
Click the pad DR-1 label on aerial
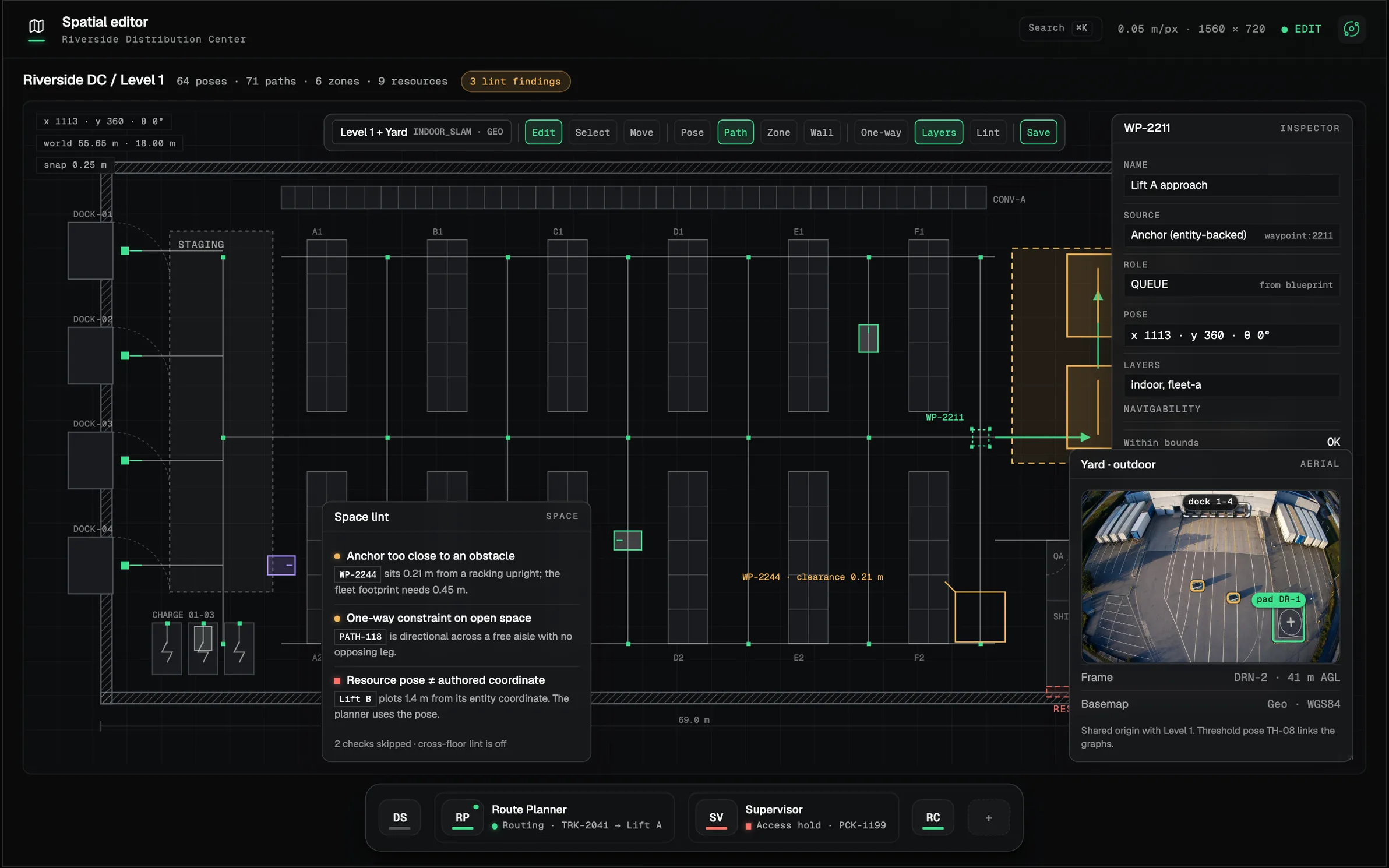point(1278,599)
